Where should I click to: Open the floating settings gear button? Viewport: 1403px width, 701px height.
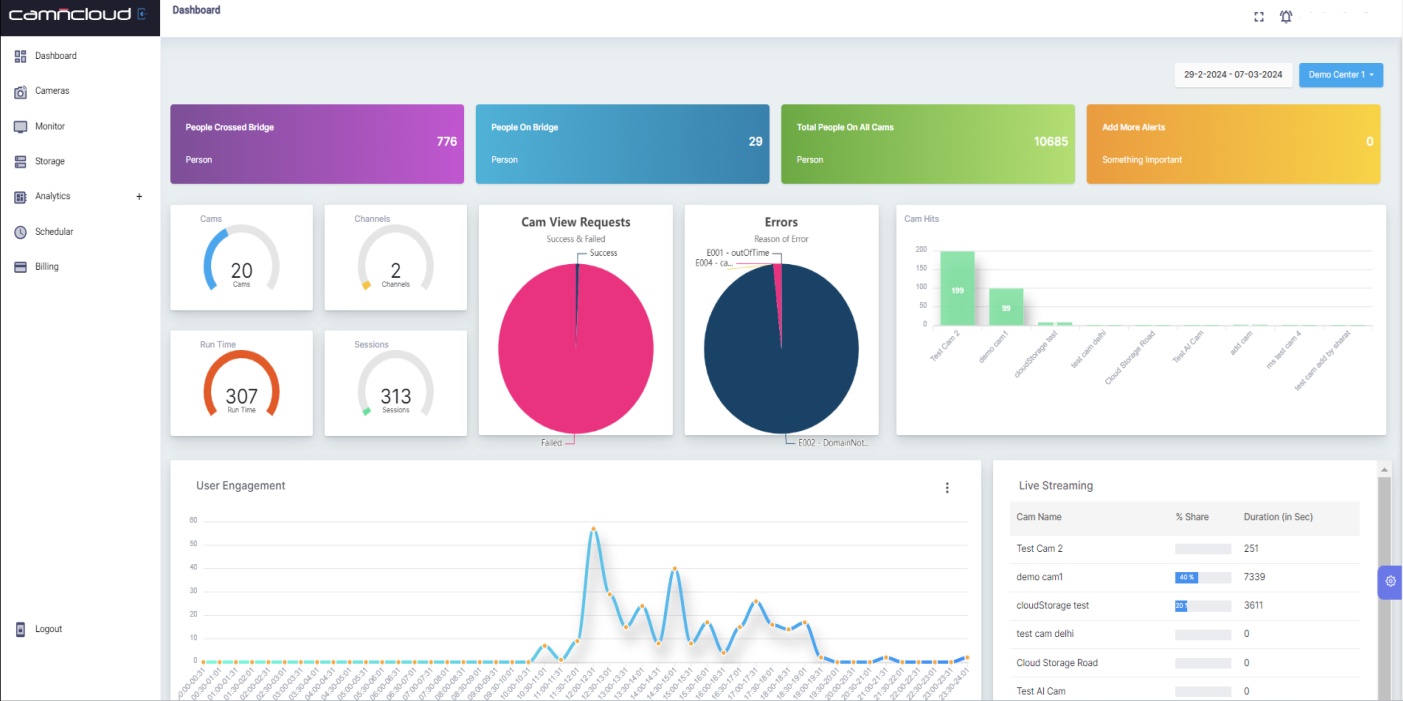(1390, 582)
